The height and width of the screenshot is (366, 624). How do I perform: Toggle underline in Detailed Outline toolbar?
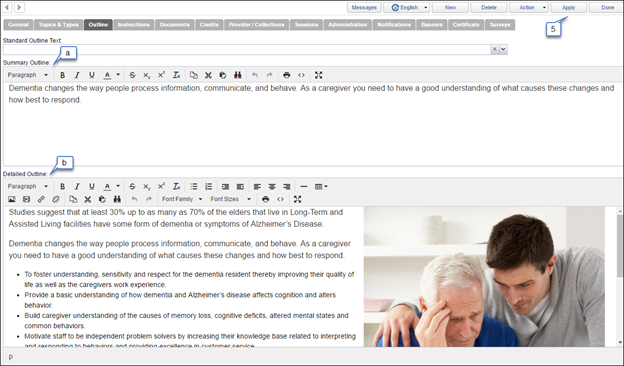click(x=92, y=186)
